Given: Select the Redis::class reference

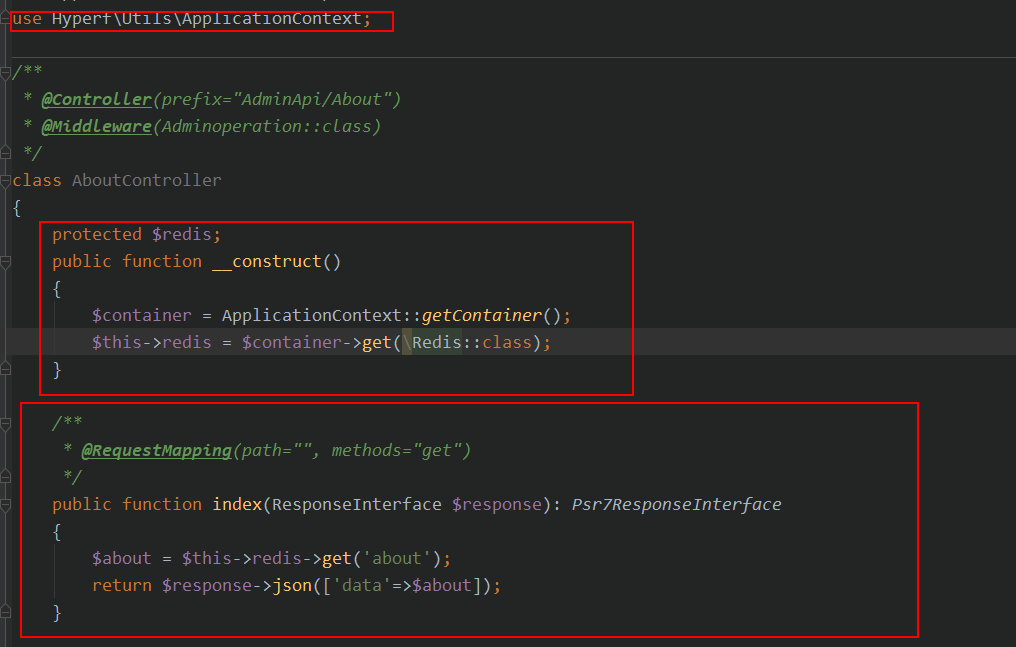Looking at the screenshot, I should (x=475, y=341).
